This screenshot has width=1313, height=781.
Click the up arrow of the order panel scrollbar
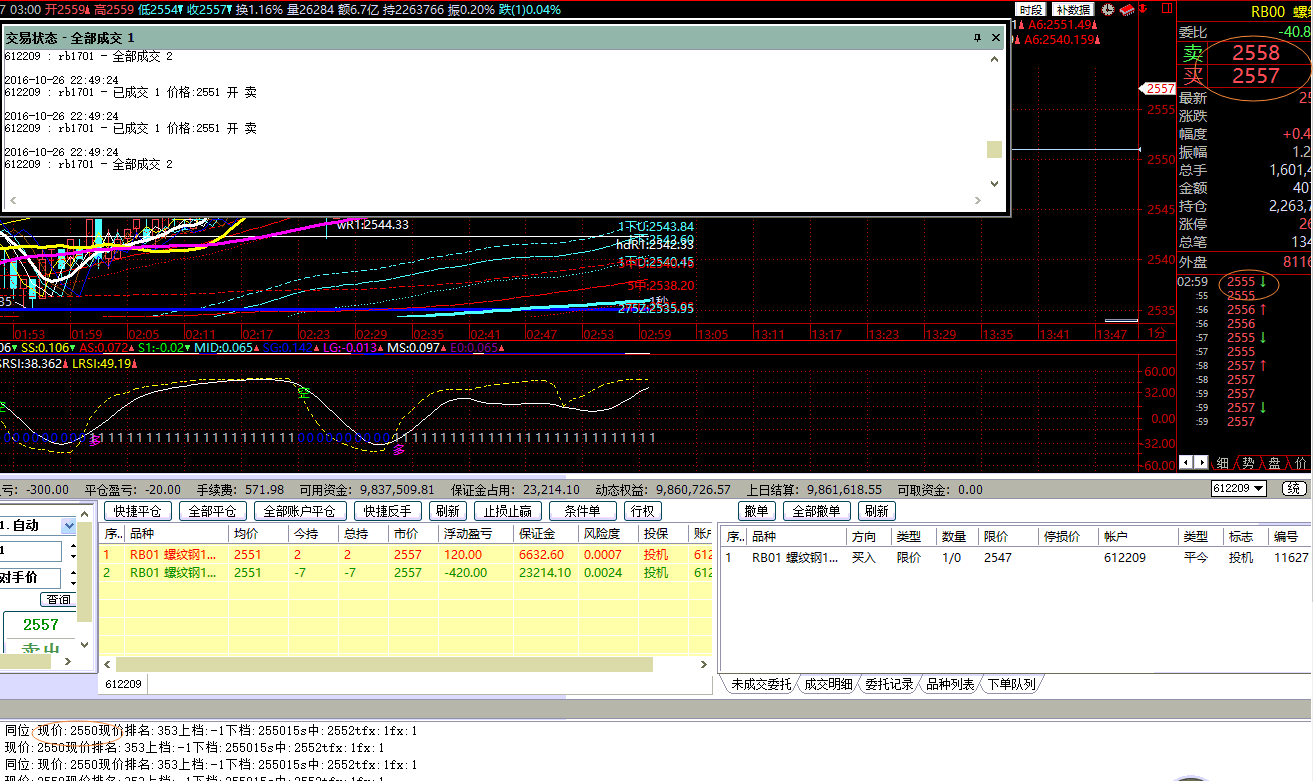tap(86, 513)
